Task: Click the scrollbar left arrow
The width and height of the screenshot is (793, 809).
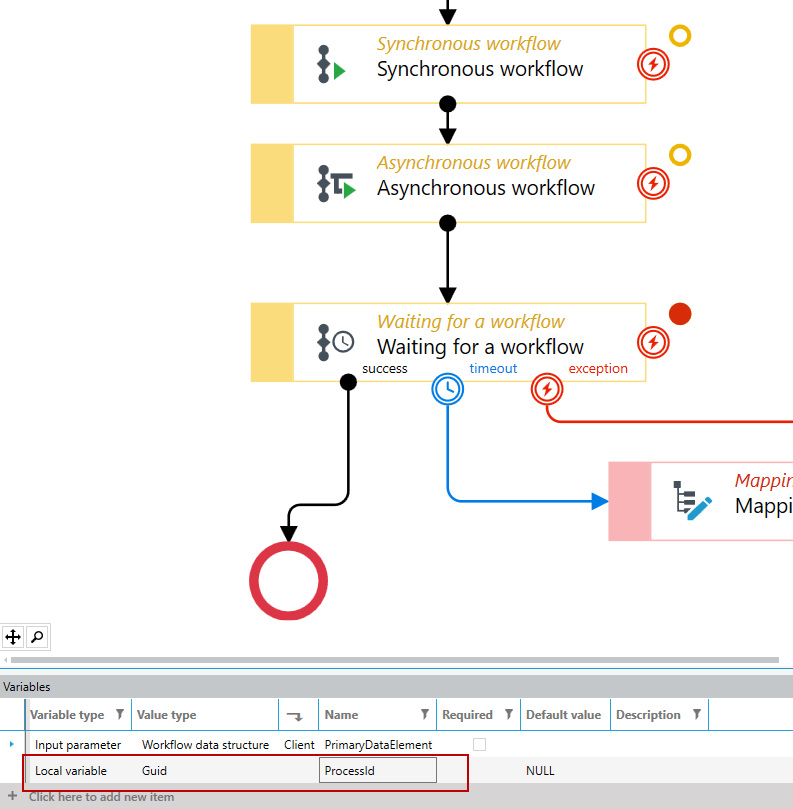Action: [x=6, y=660]
